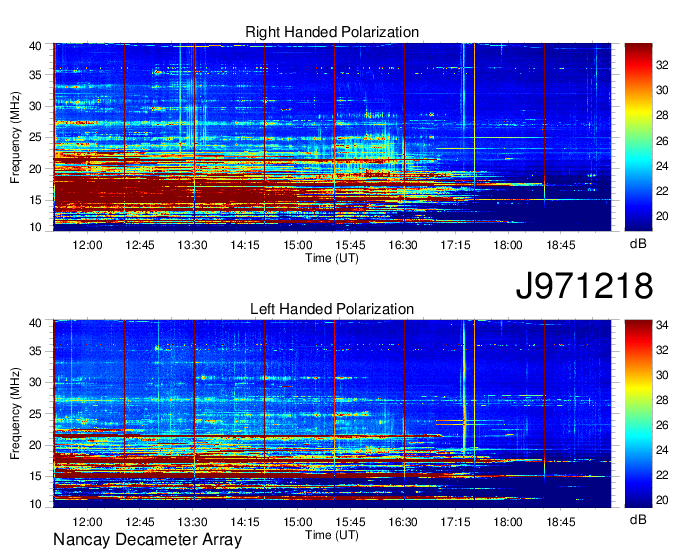
Task: Click 40 MHz tick on Right Handed frequency axis
Action: click(35, 46)
